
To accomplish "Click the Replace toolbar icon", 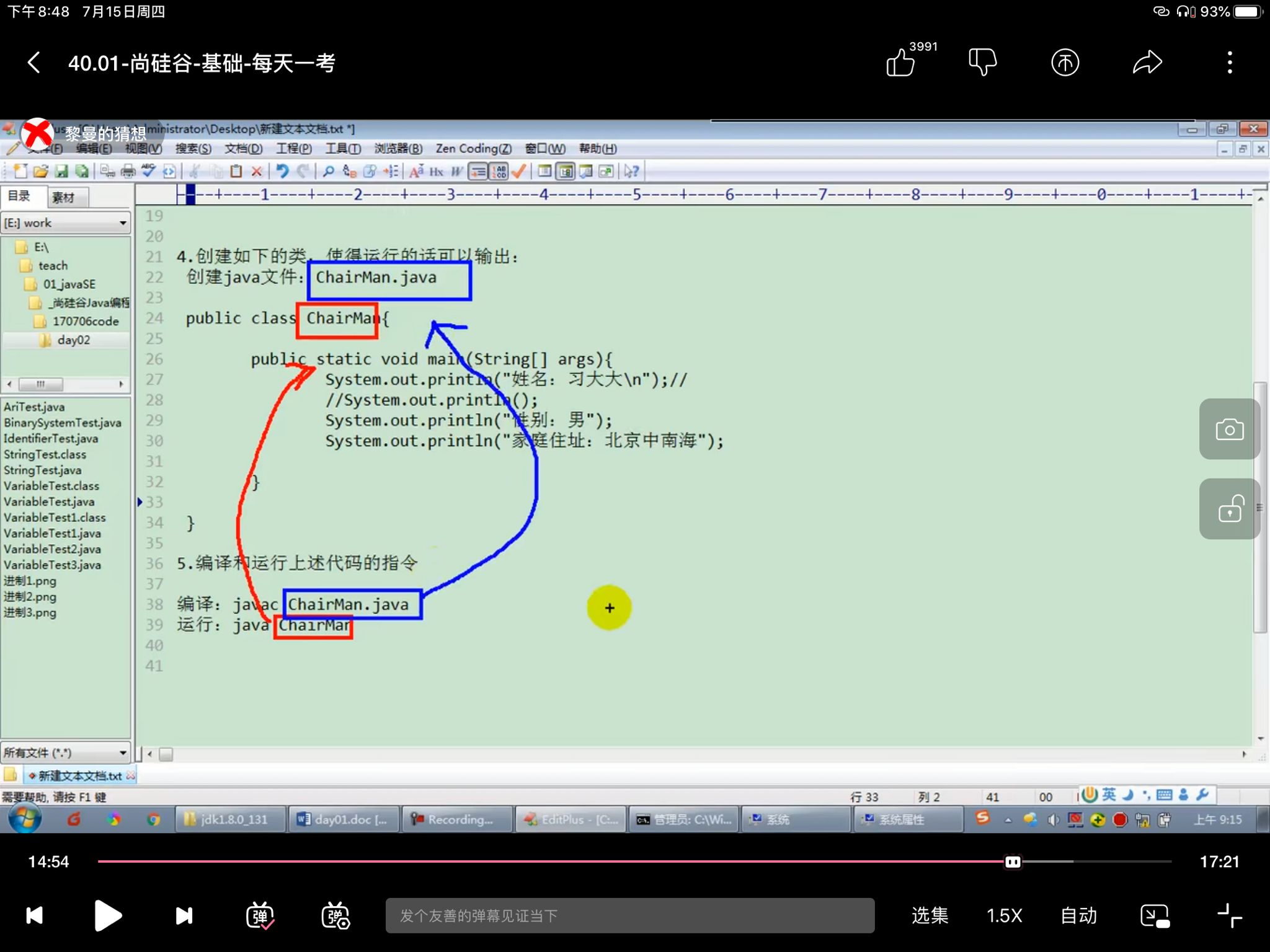I will [x=349, y=171].
